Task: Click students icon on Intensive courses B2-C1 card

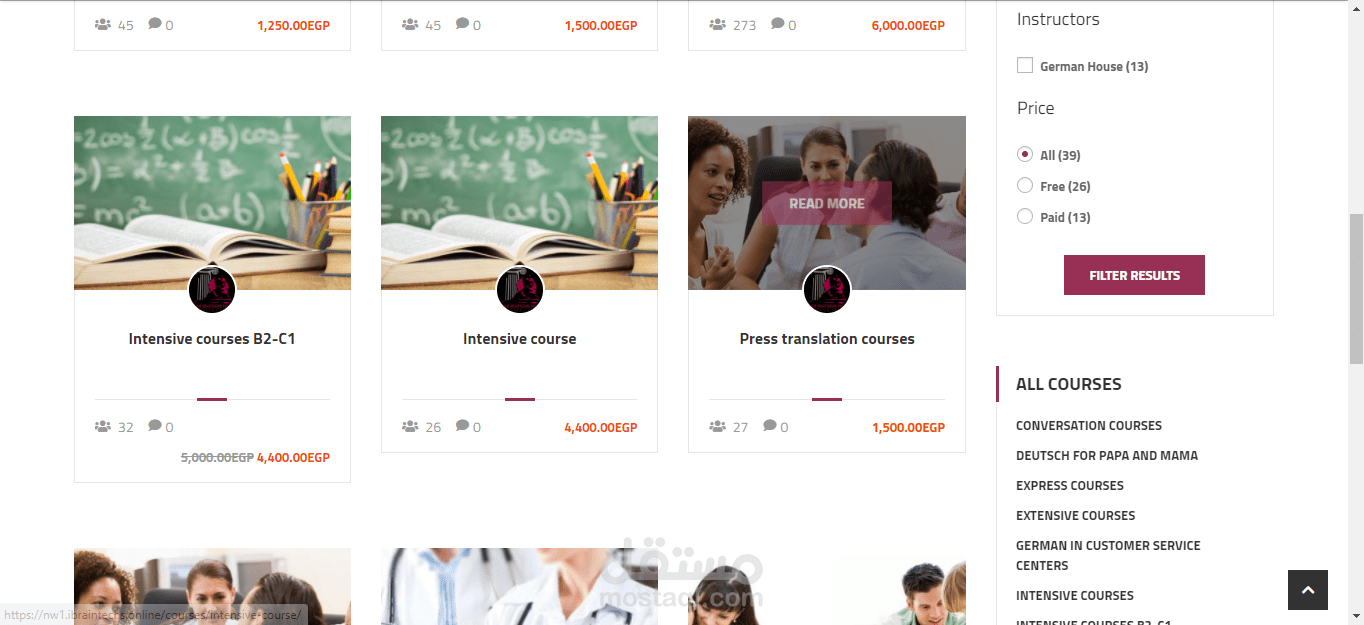Action: [x=103, y=427]
